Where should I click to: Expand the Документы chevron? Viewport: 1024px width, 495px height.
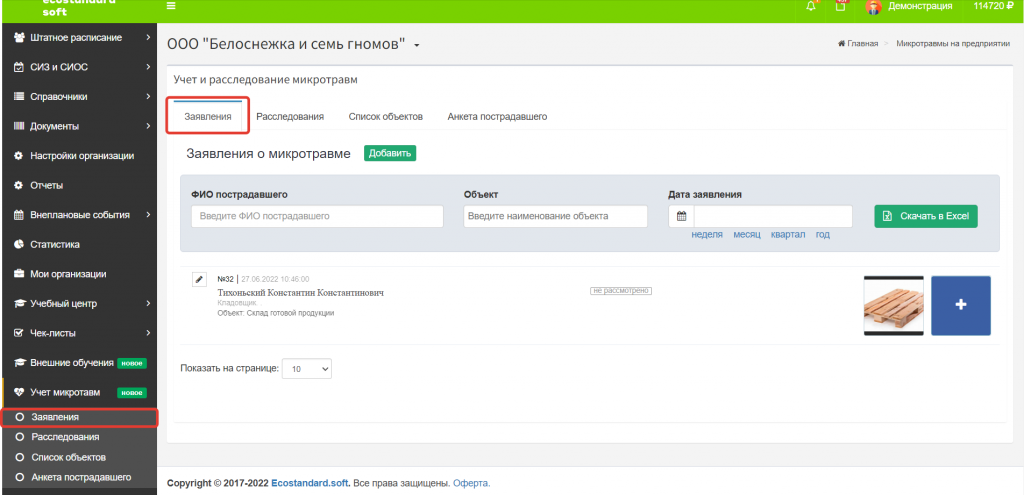tap(148, 126)
